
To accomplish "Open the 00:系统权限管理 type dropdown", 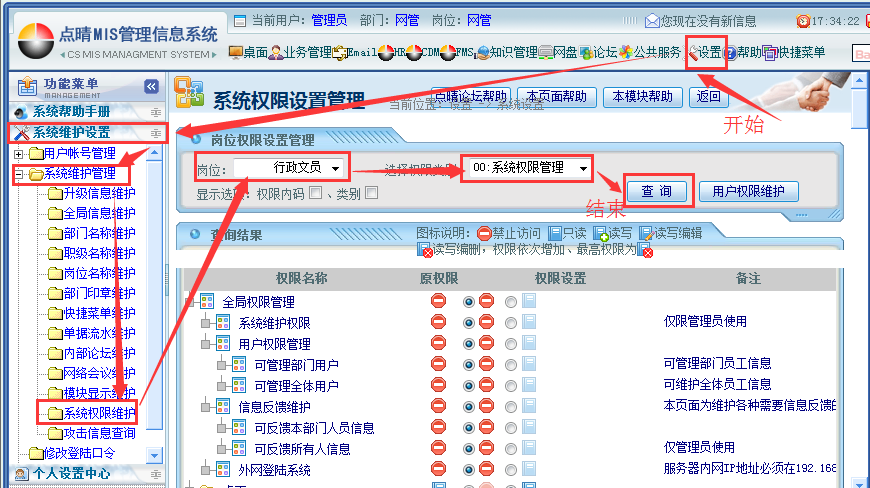I will 527,168.
